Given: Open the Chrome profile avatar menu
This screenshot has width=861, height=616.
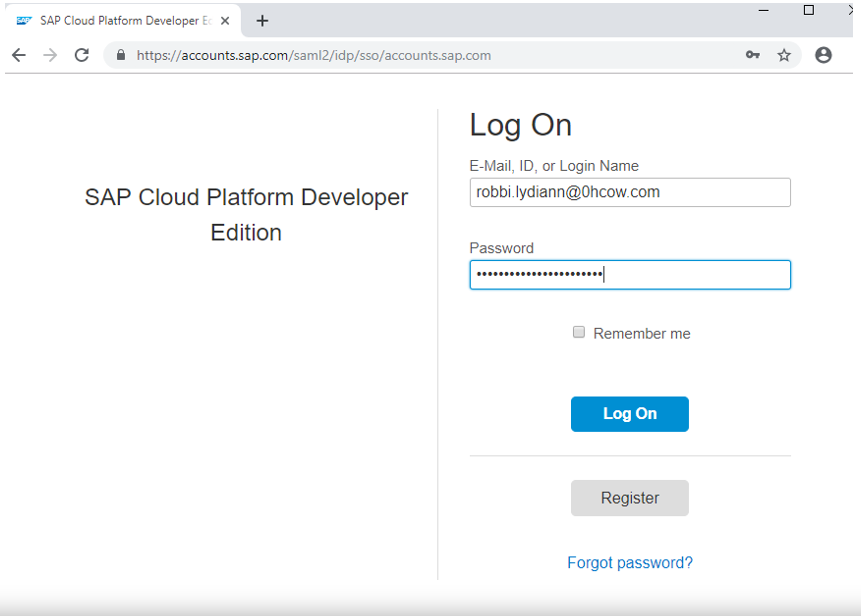Looking at the screenshot, I should [x=823, y=55].
